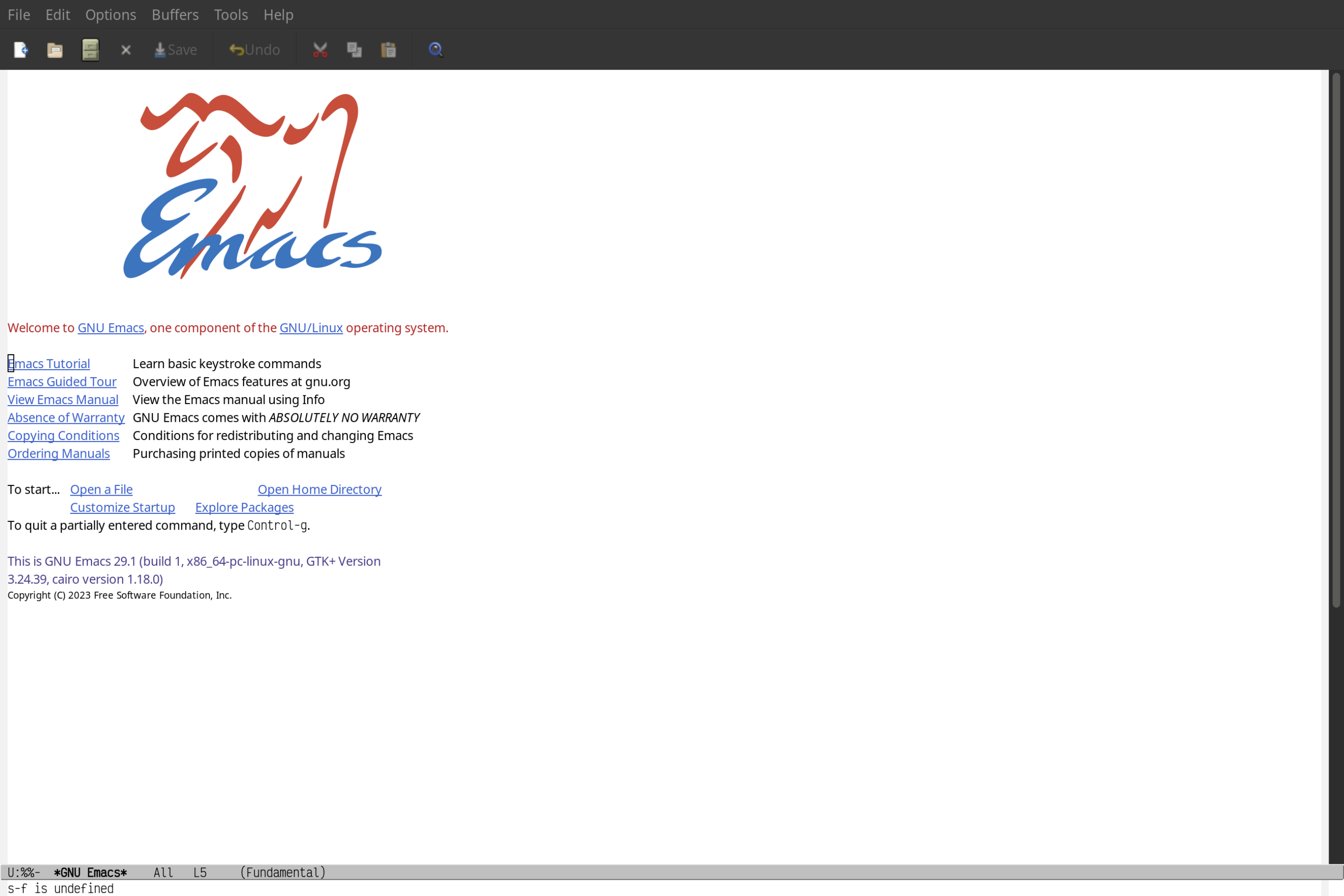Screen dimensions: 1344x896
Task: Open a file using the folder icon
Action: point(55,49)
